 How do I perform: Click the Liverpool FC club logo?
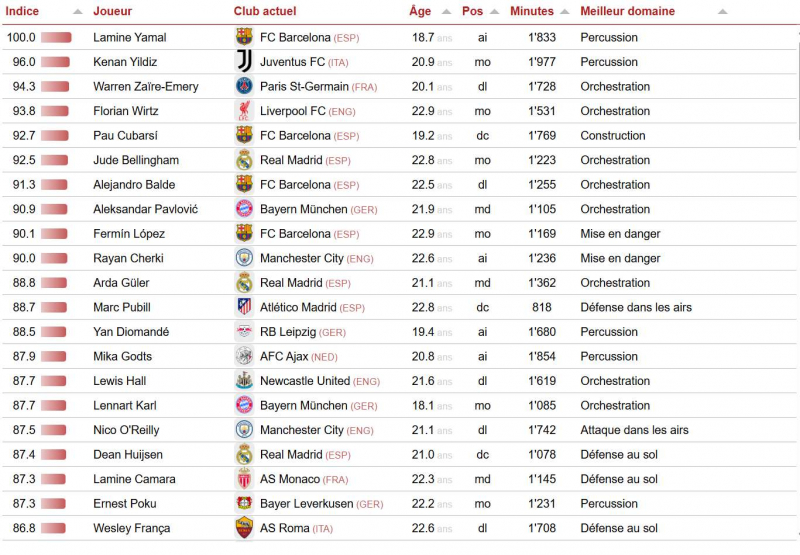coord(244,111)
